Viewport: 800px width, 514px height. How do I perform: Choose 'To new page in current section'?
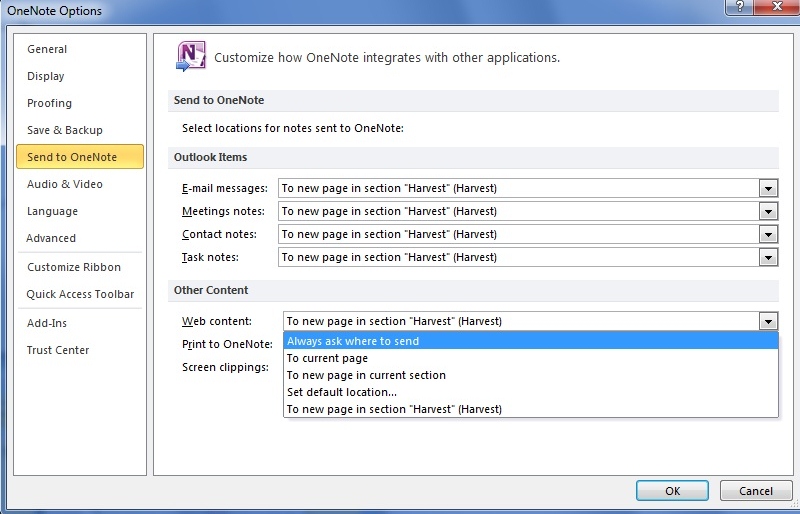531,375
